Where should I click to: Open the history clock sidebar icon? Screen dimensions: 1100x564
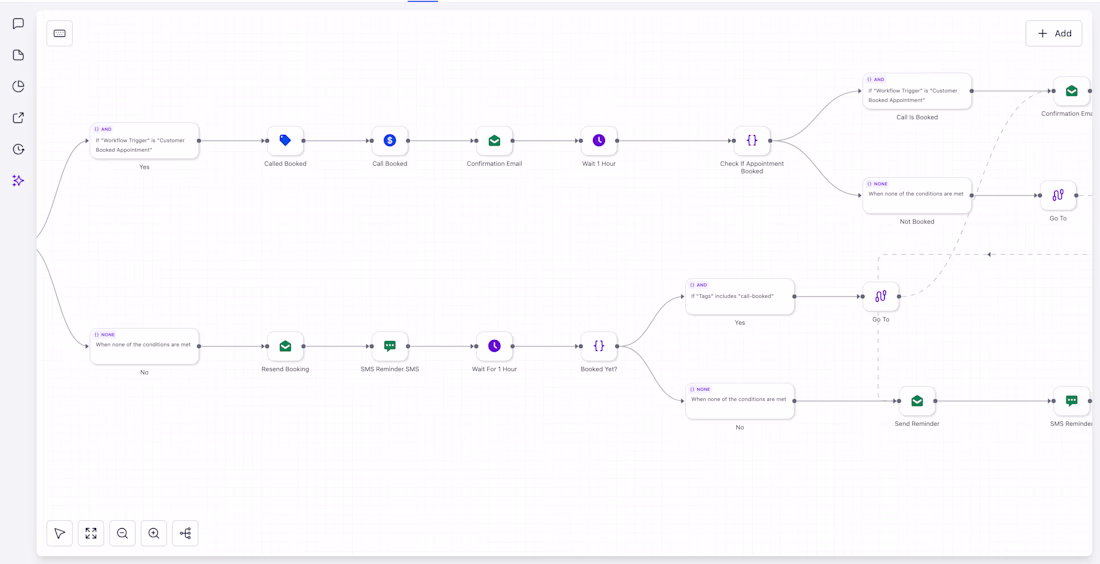(x=19, y=149)
